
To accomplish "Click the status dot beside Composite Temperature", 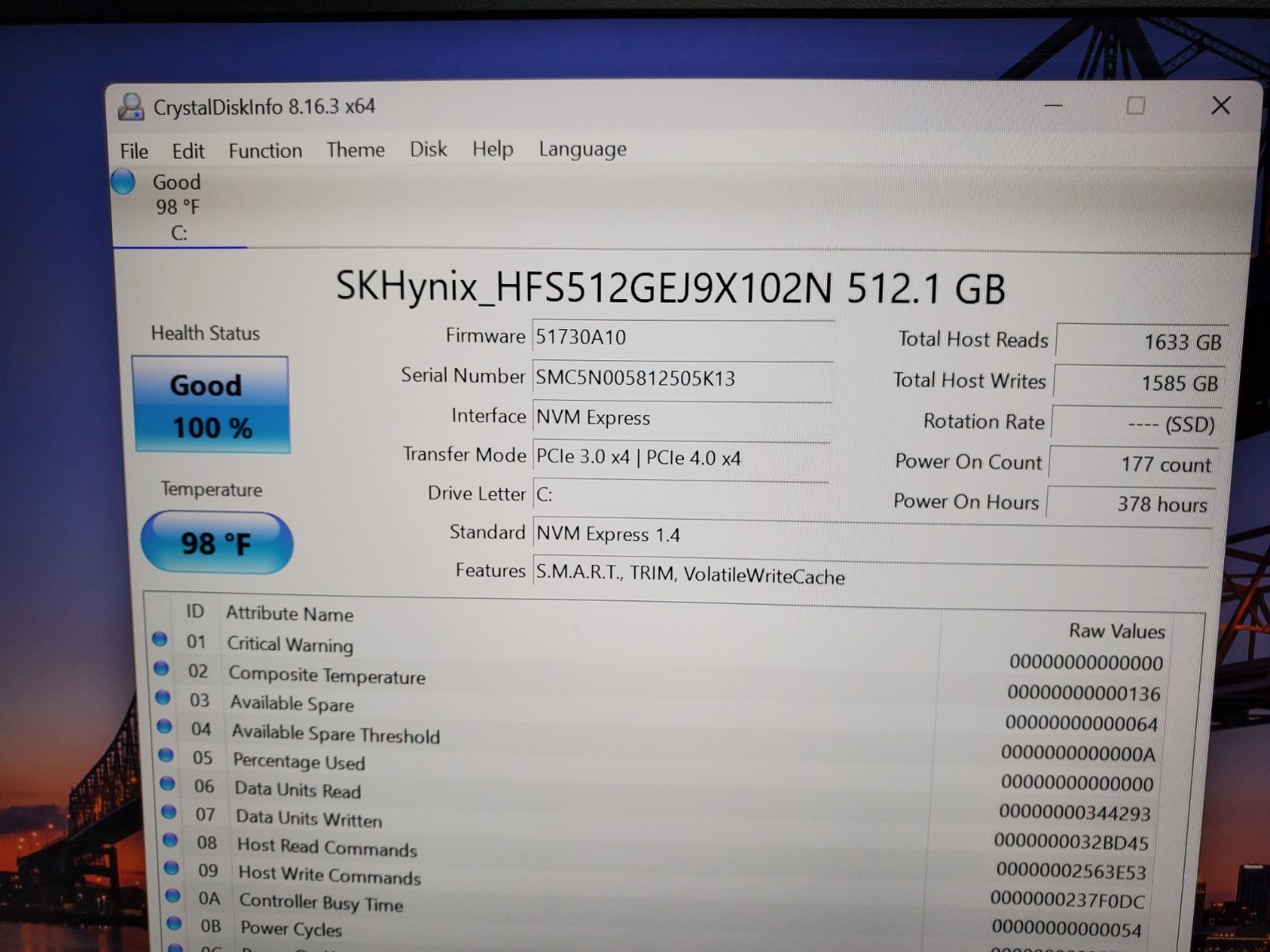I will (x=161, y=668).
